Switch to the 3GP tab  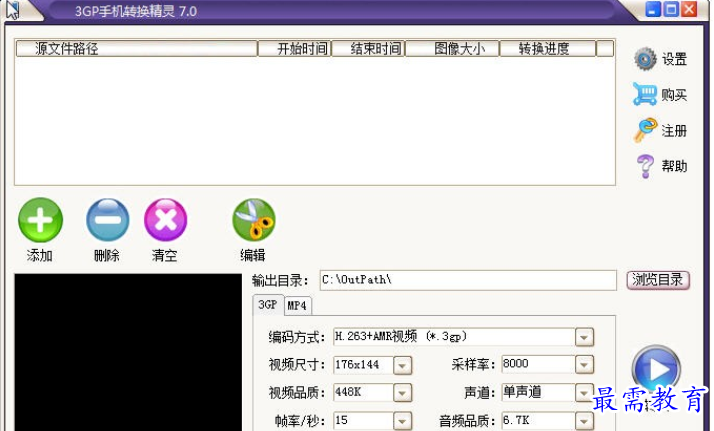268,304
